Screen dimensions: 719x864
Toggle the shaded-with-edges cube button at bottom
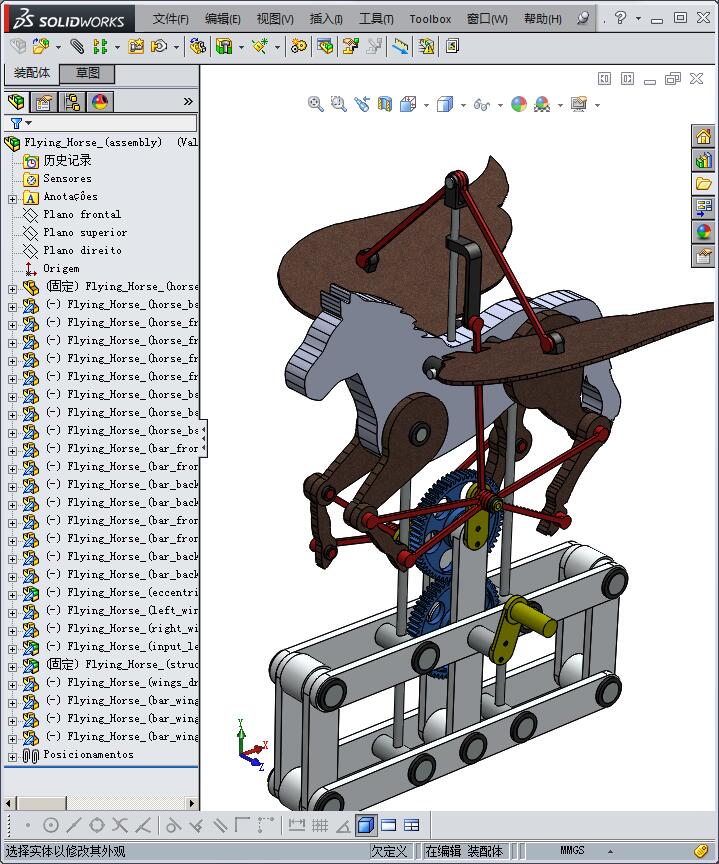365,825
